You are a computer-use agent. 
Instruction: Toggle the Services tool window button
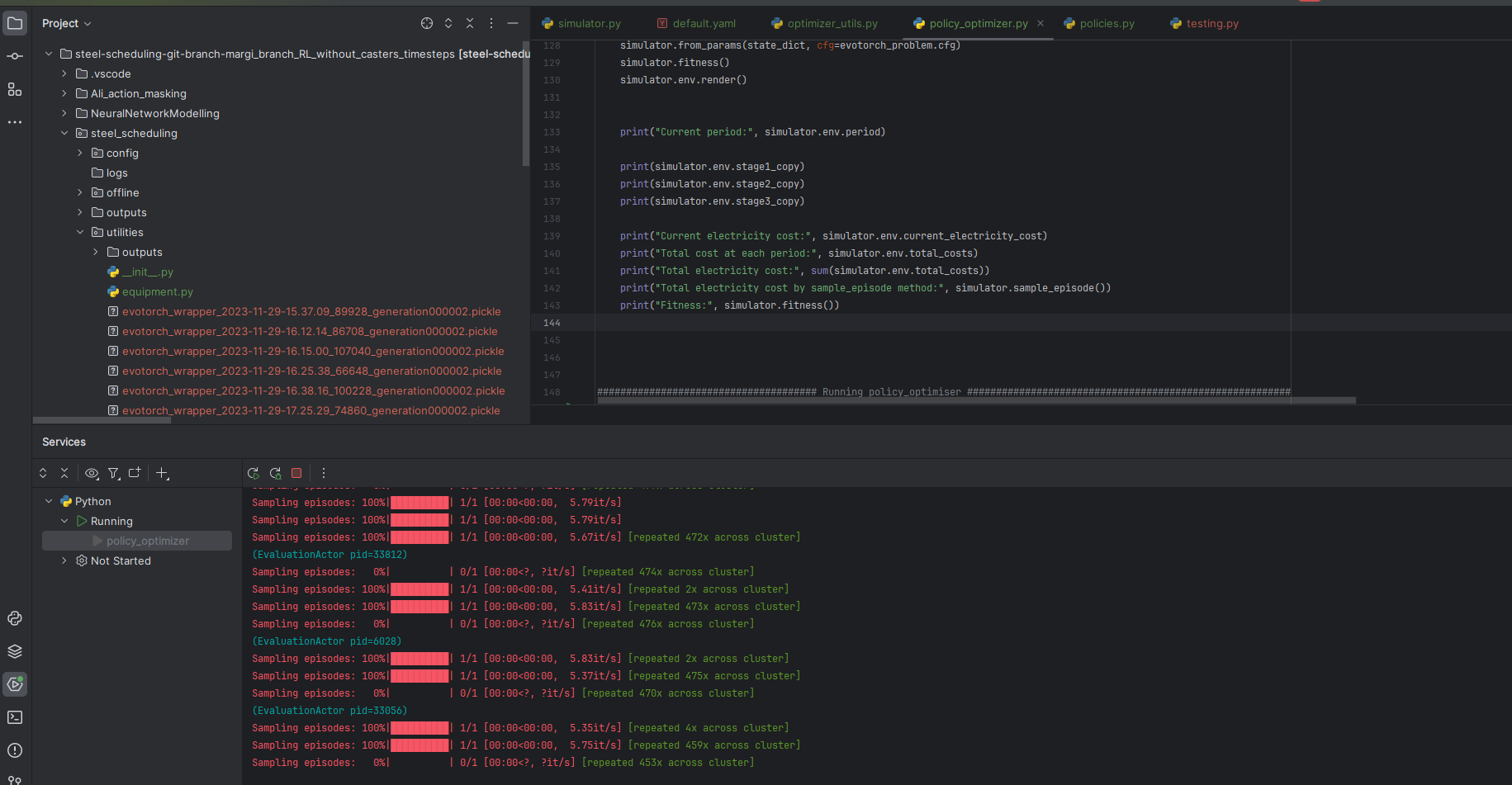click(15, 684)
